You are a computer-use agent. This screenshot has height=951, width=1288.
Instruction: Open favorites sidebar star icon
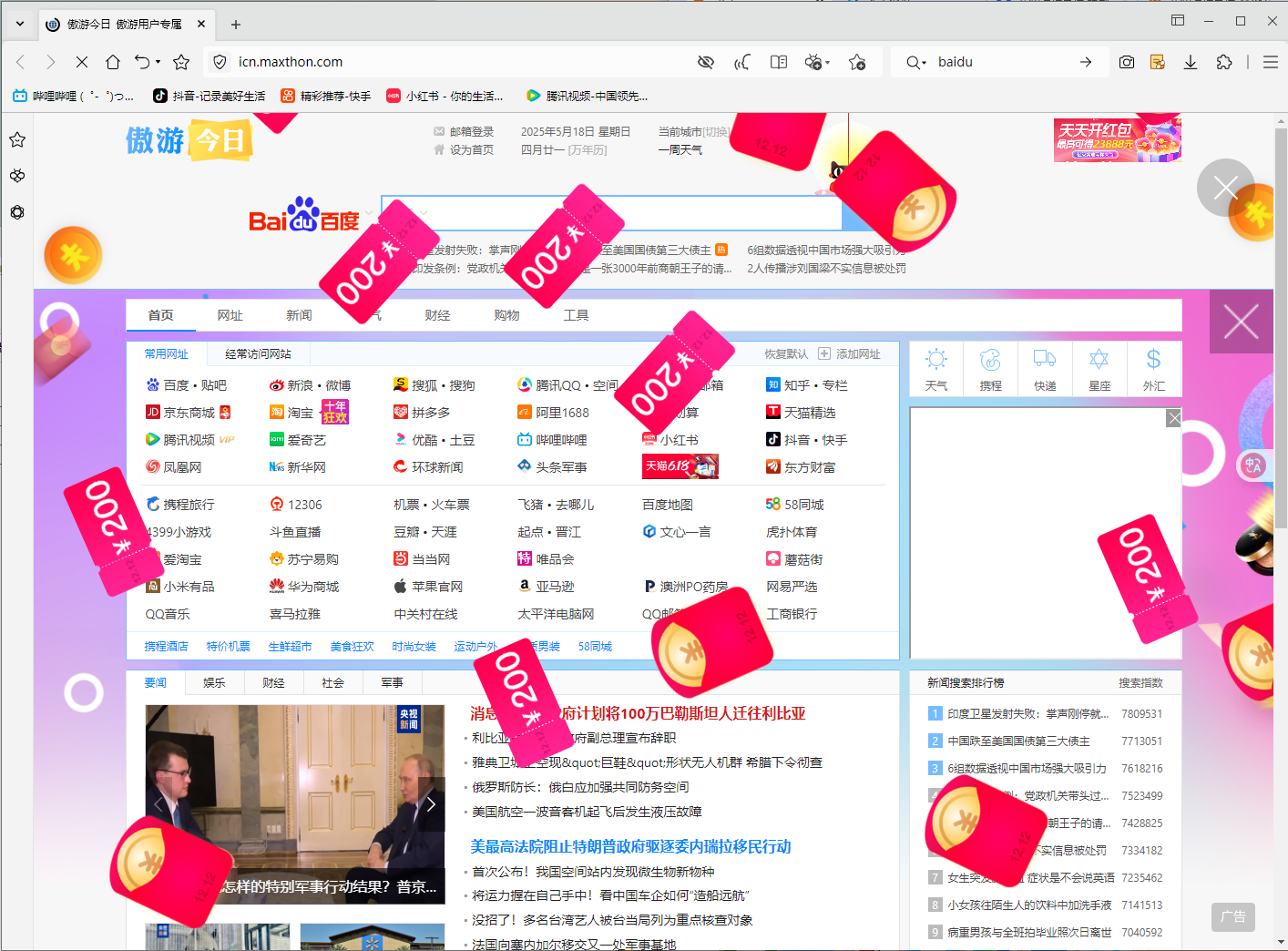(17, 139)
